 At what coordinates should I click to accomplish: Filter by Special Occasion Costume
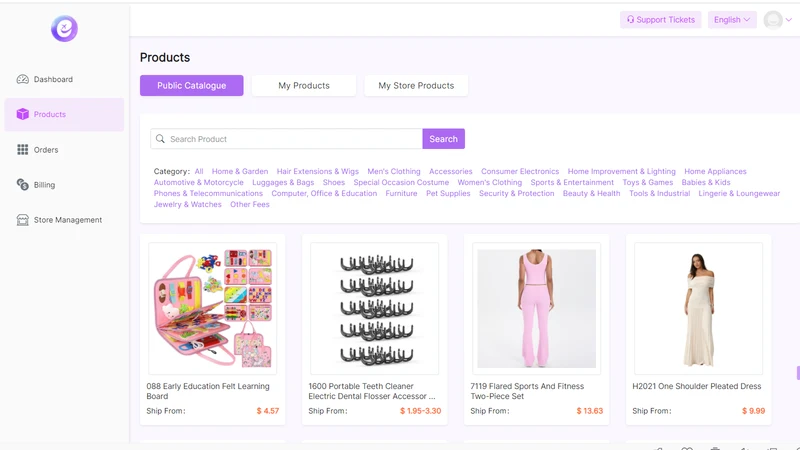(x=401, y=182)
